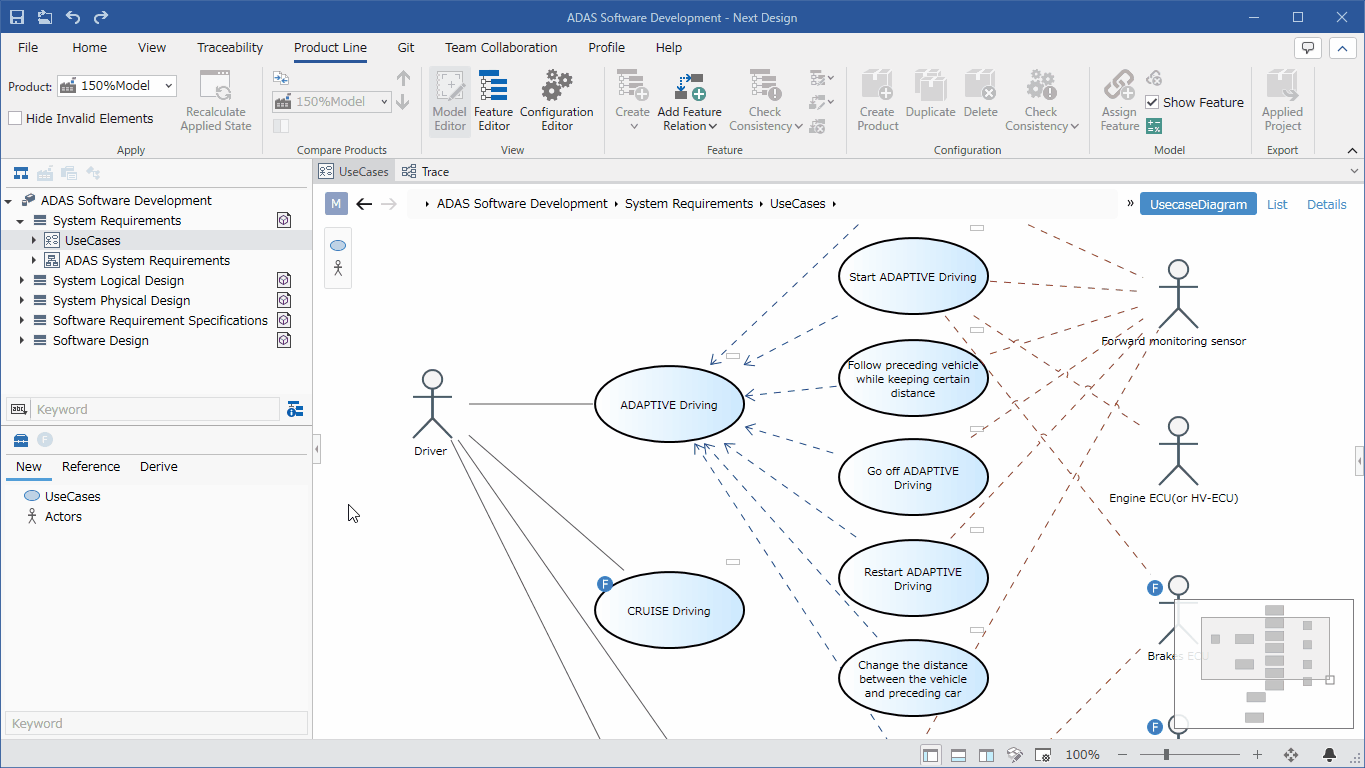This screenshot has height=768, width=1365.
Task: Click the Save icon in title bar
Action: tap(17, 17)
